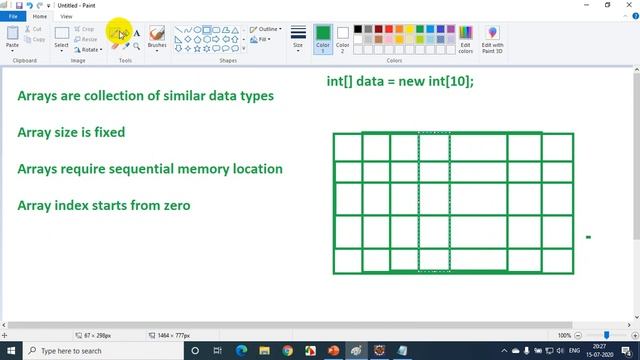Open Edit colors dialog

click(466, 39)
